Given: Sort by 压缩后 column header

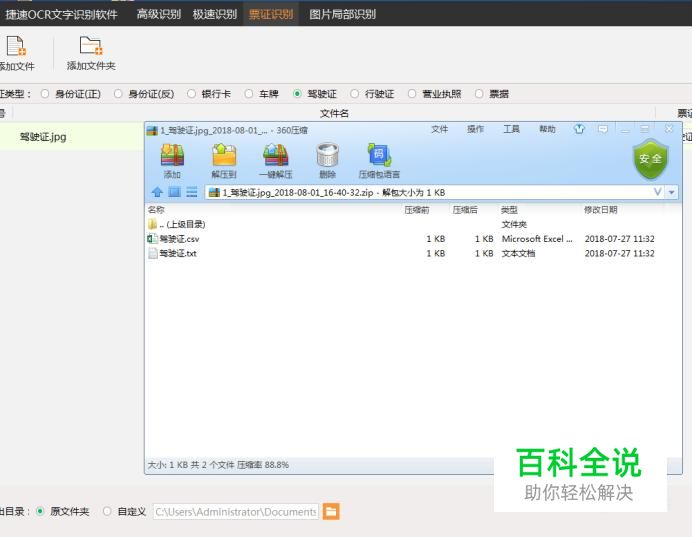Looking at the screenshot, I should pos(465,210).
